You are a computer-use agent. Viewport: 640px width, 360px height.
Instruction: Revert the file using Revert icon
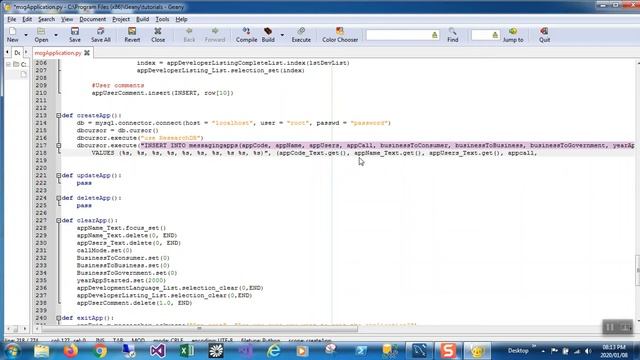[132, 35]
